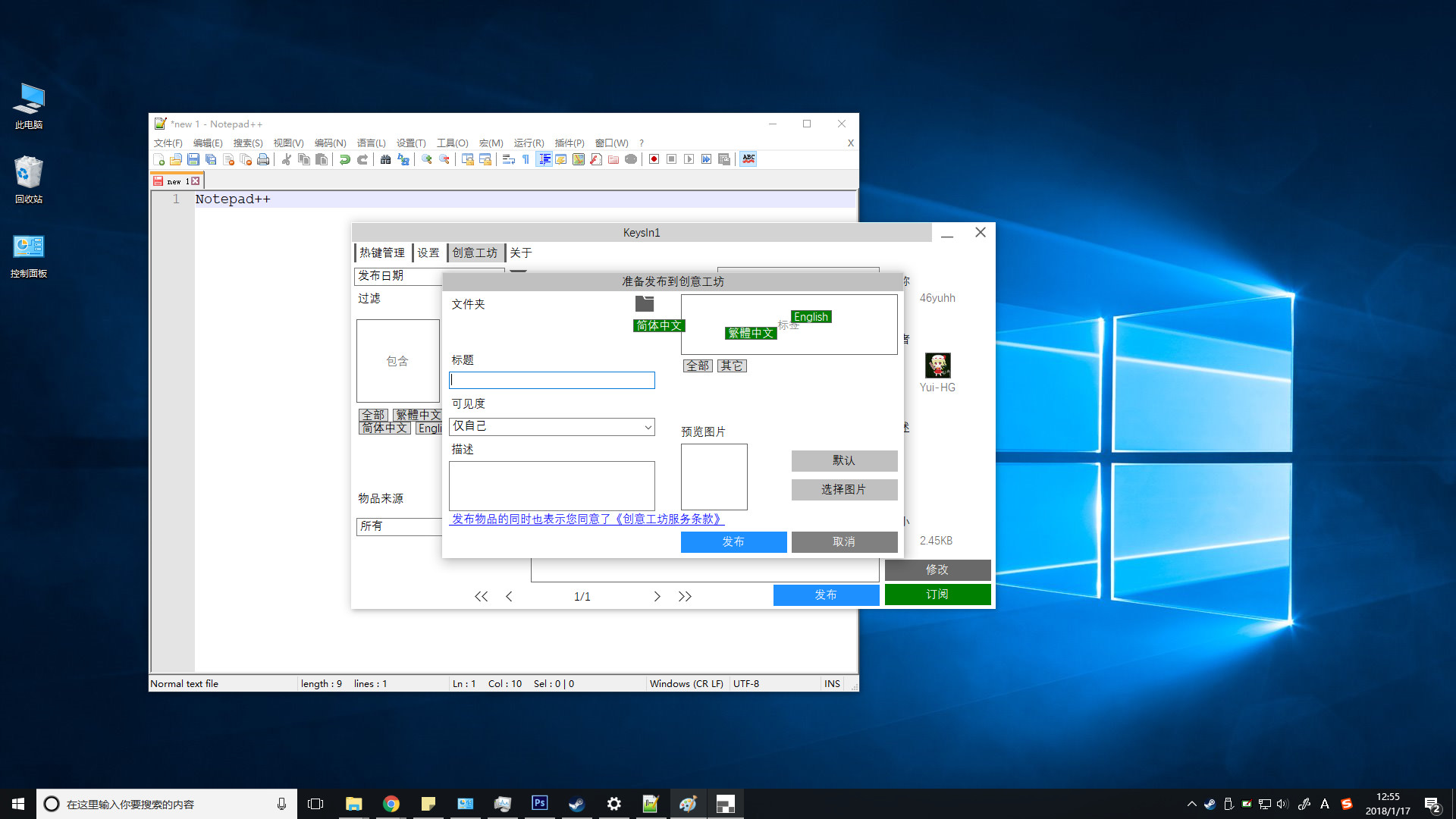1456x819 pixels.
Task: Toggle the English tag filter
Action: coord(811,316)
